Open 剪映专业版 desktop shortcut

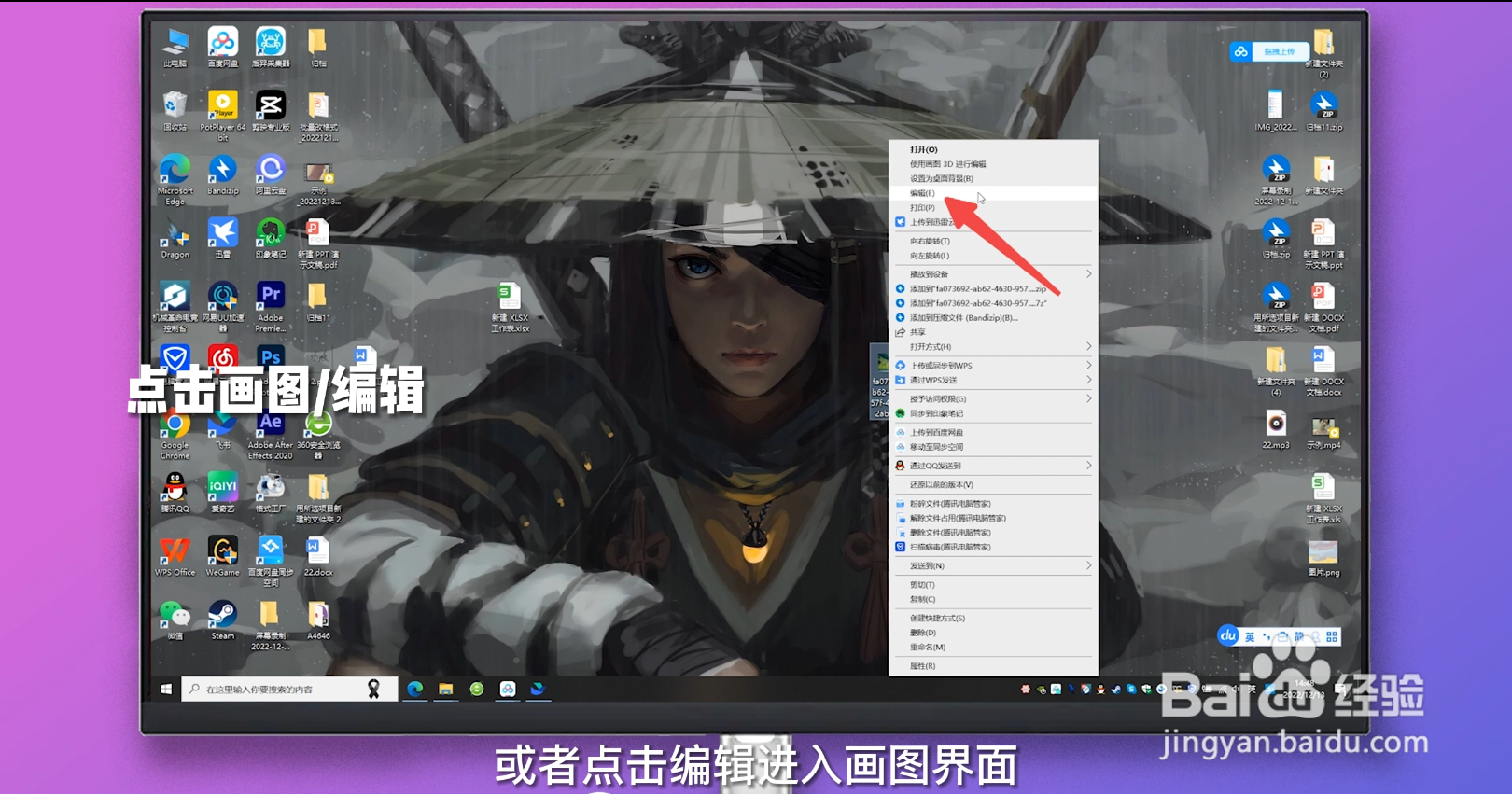pos(270,111)
